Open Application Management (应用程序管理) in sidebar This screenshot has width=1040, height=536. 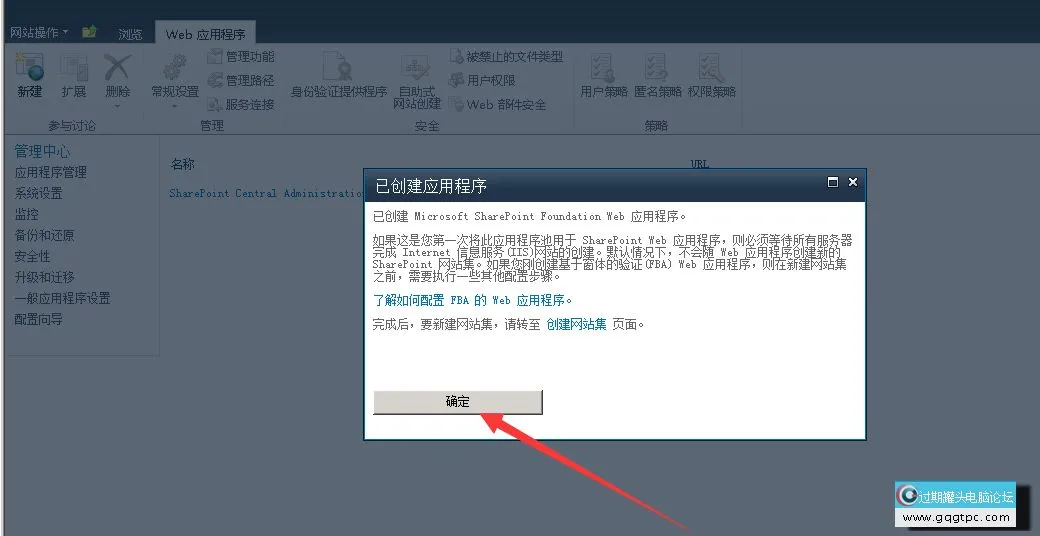50,172
